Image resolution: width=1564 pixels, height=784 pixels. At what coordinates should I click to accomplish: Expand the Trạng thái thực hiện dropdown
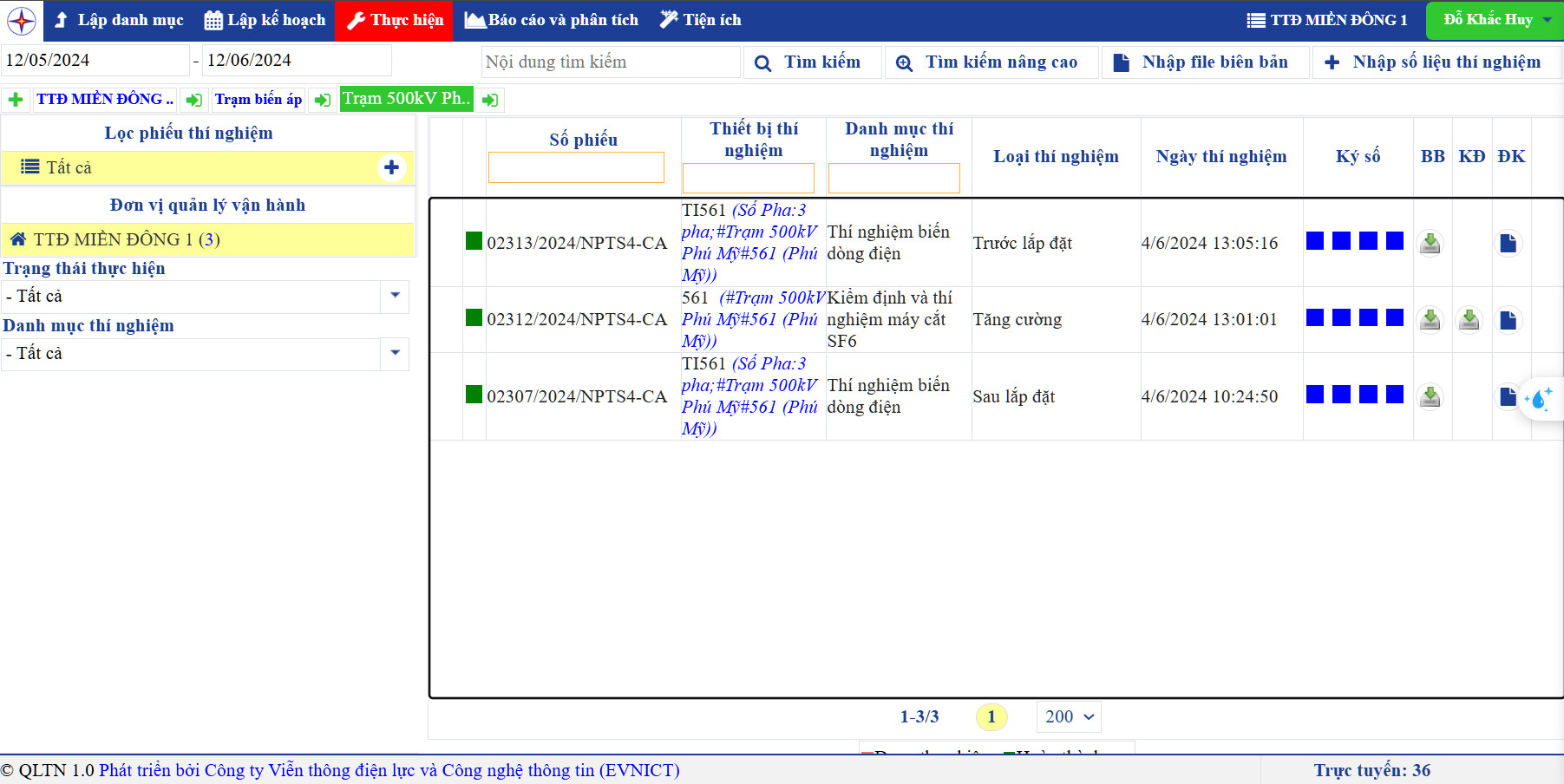pyautogui.click(x=395, y=296)
